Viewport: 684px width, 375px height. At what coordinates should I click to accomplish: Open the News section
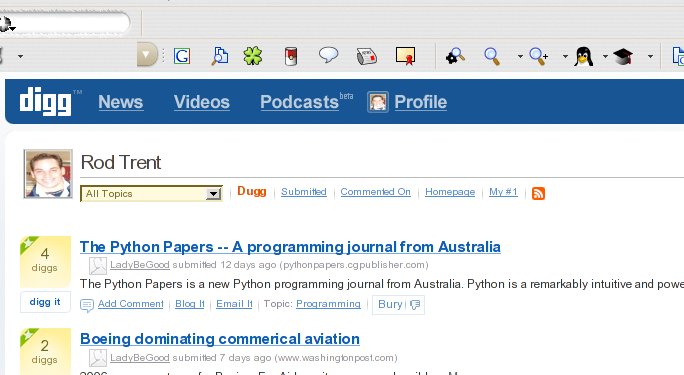click(121, 102)
